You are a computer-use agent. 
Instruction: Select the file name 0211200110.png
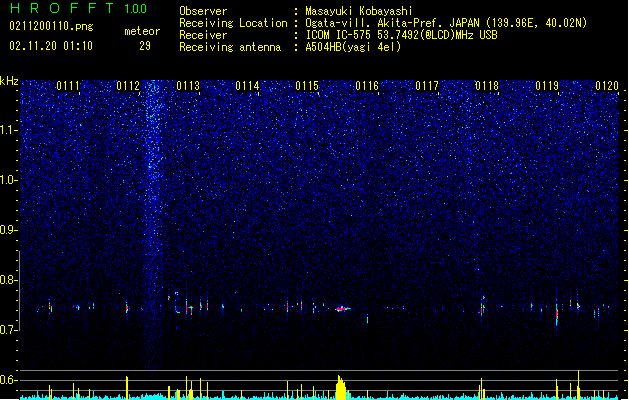51,26
